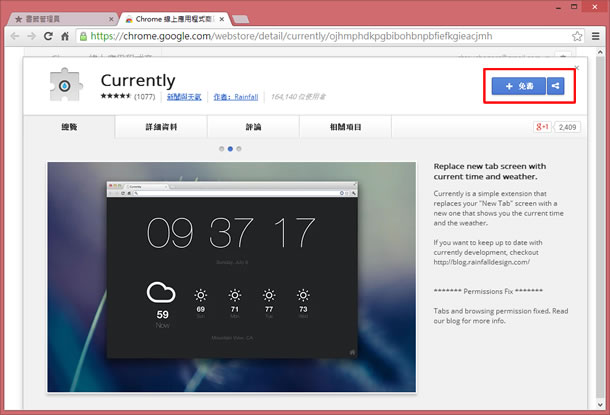Maximize the Chrome window
This screenshot has height=415, width=610.
(574, 7)
